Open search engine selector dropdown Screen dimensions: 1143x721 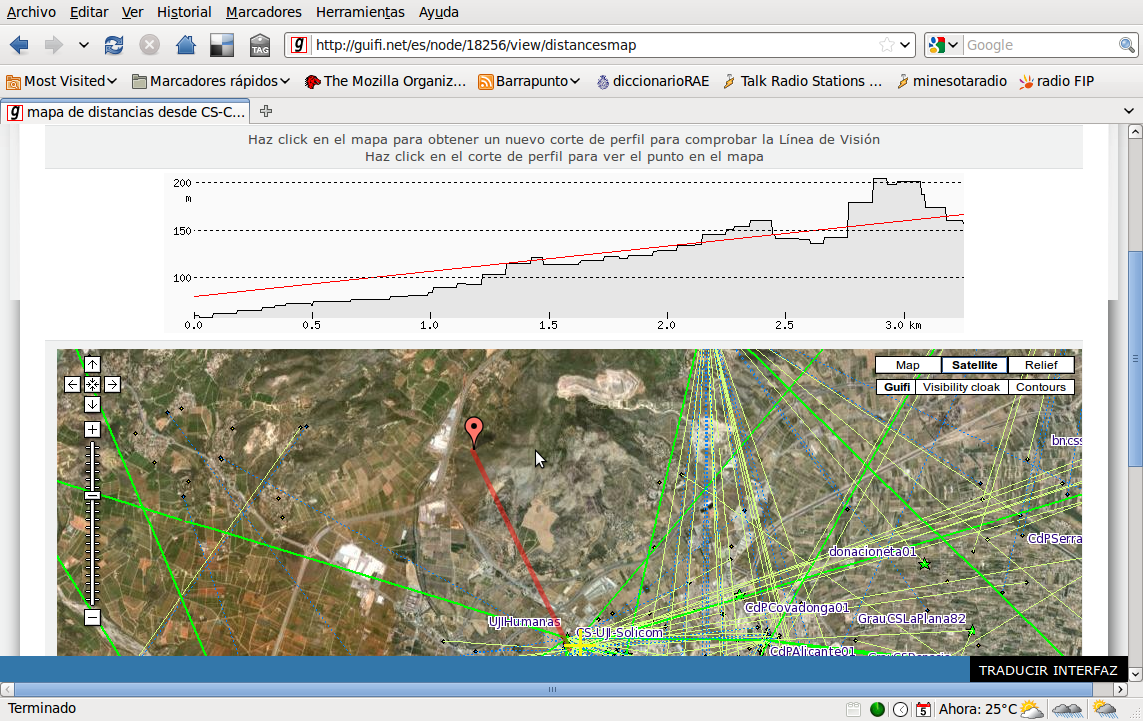coord(943,45)
